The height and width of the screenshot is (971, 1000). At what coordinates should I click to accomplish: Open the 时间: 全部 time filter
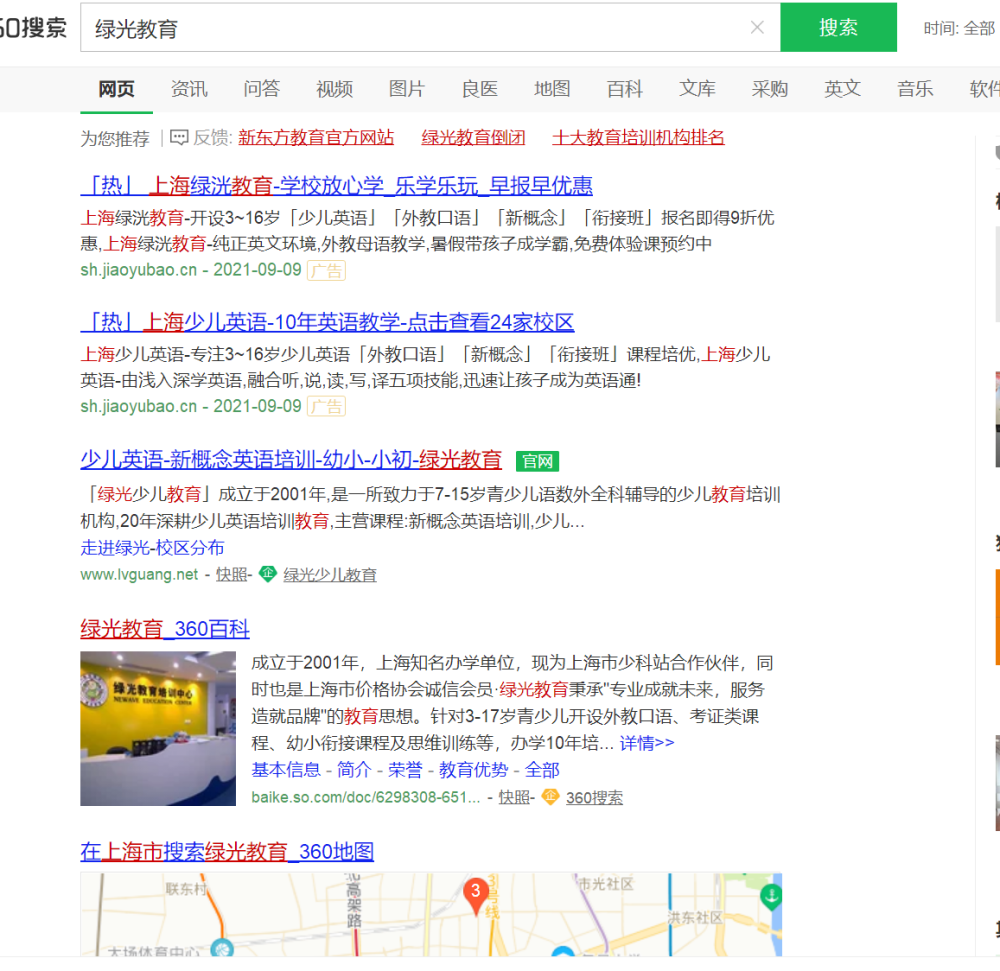click(x=959, y=28)
